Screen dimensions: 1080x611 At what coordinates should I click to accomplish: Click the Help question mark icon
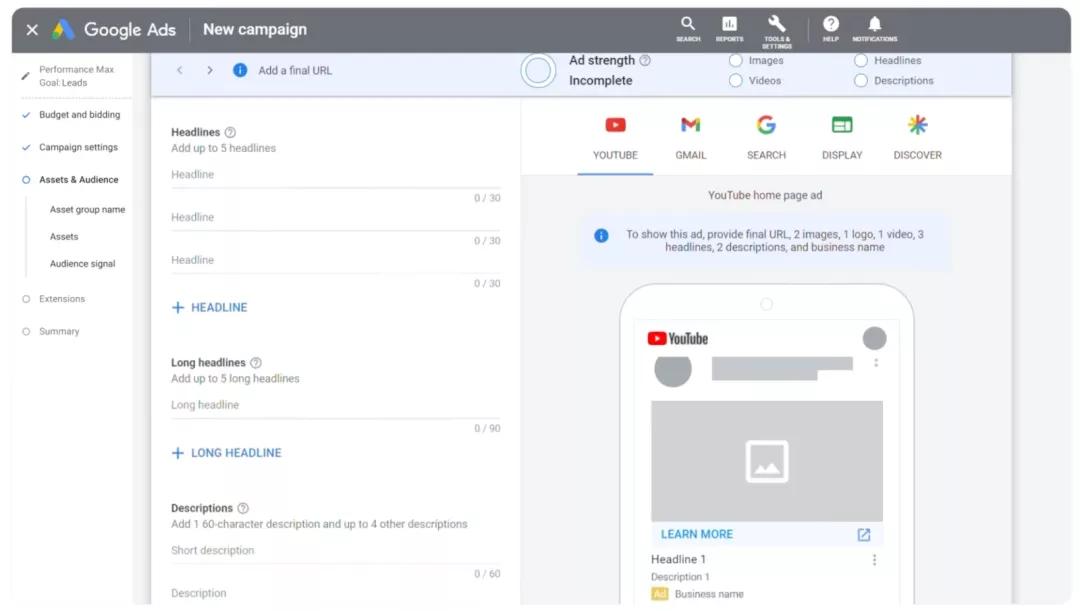point(831,29)
